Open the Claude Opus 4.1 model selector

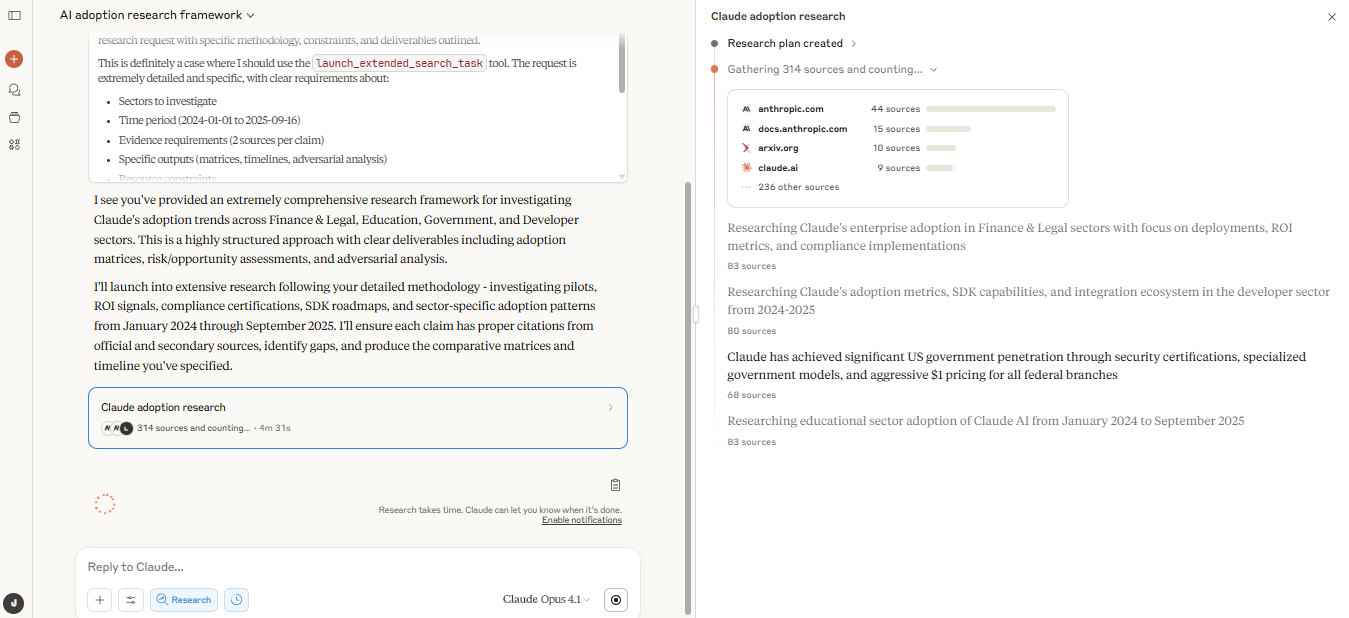pyautogui.click(x=546, y=600)
